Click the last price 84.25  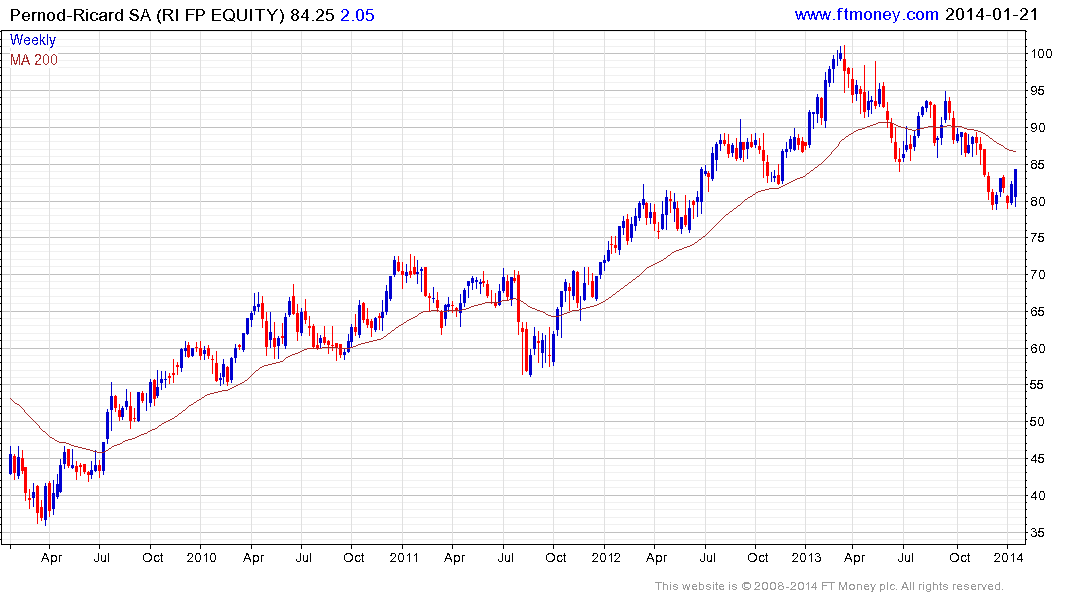[312, 15]
